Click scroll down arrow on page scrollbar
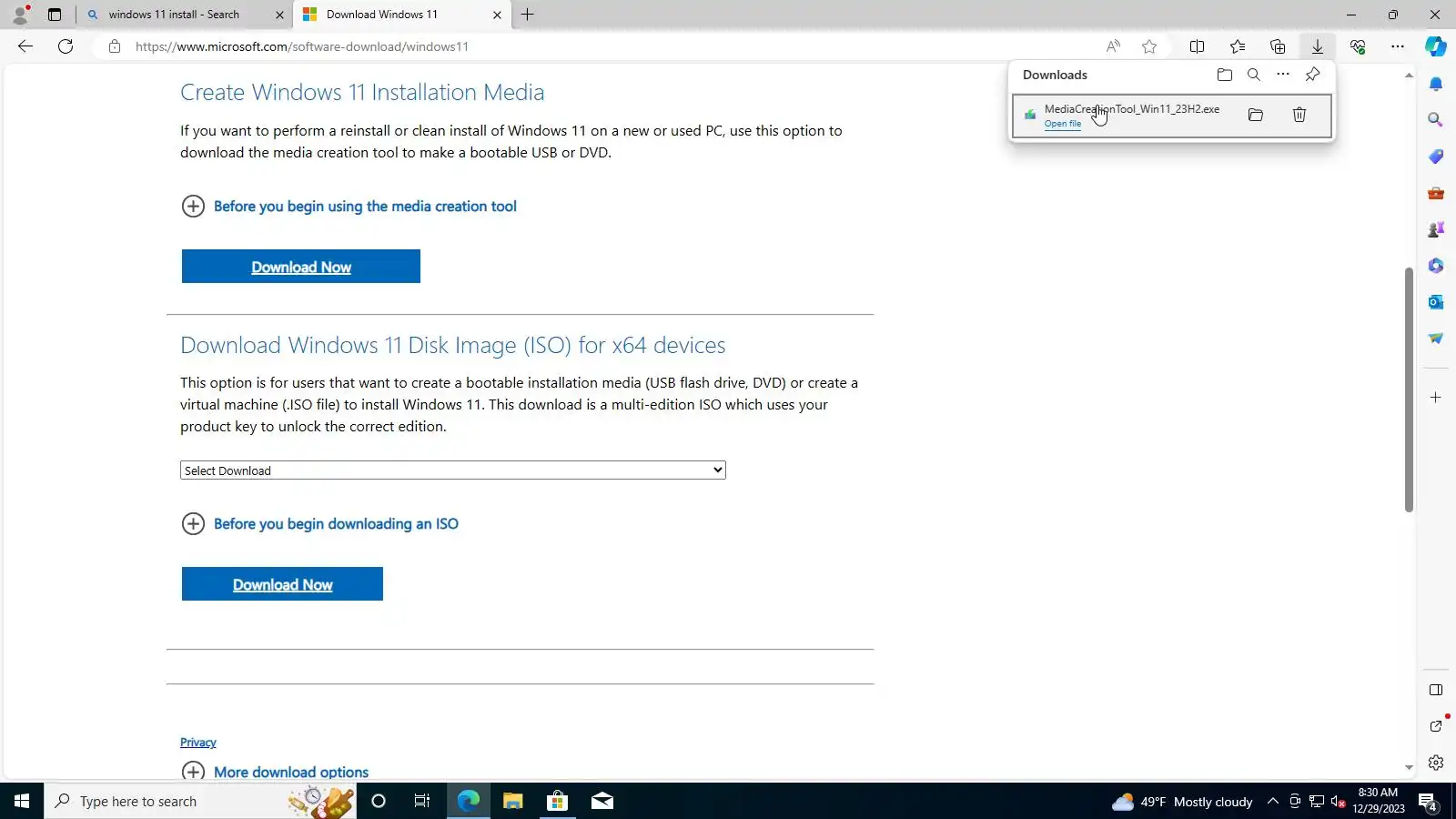This screenshot has height=819, width=1456. point(1409,768)
